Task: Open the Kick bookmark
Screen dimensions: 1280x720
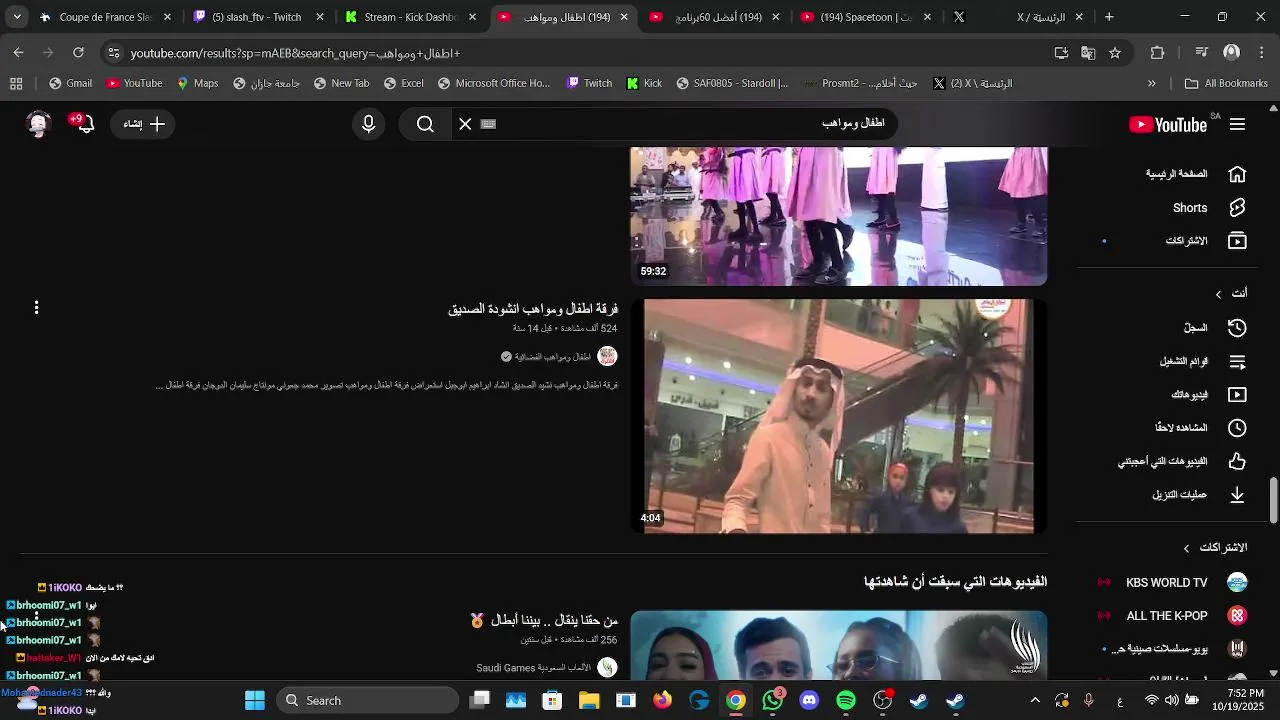Action: click(644, 84)
